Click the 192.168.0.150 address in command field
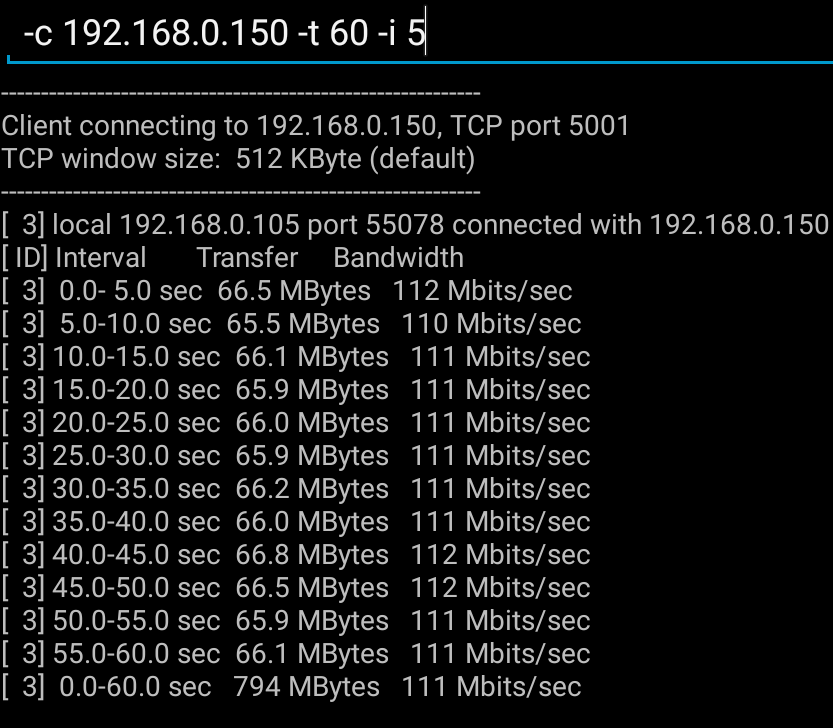833x728 pixels. point(175,33)
